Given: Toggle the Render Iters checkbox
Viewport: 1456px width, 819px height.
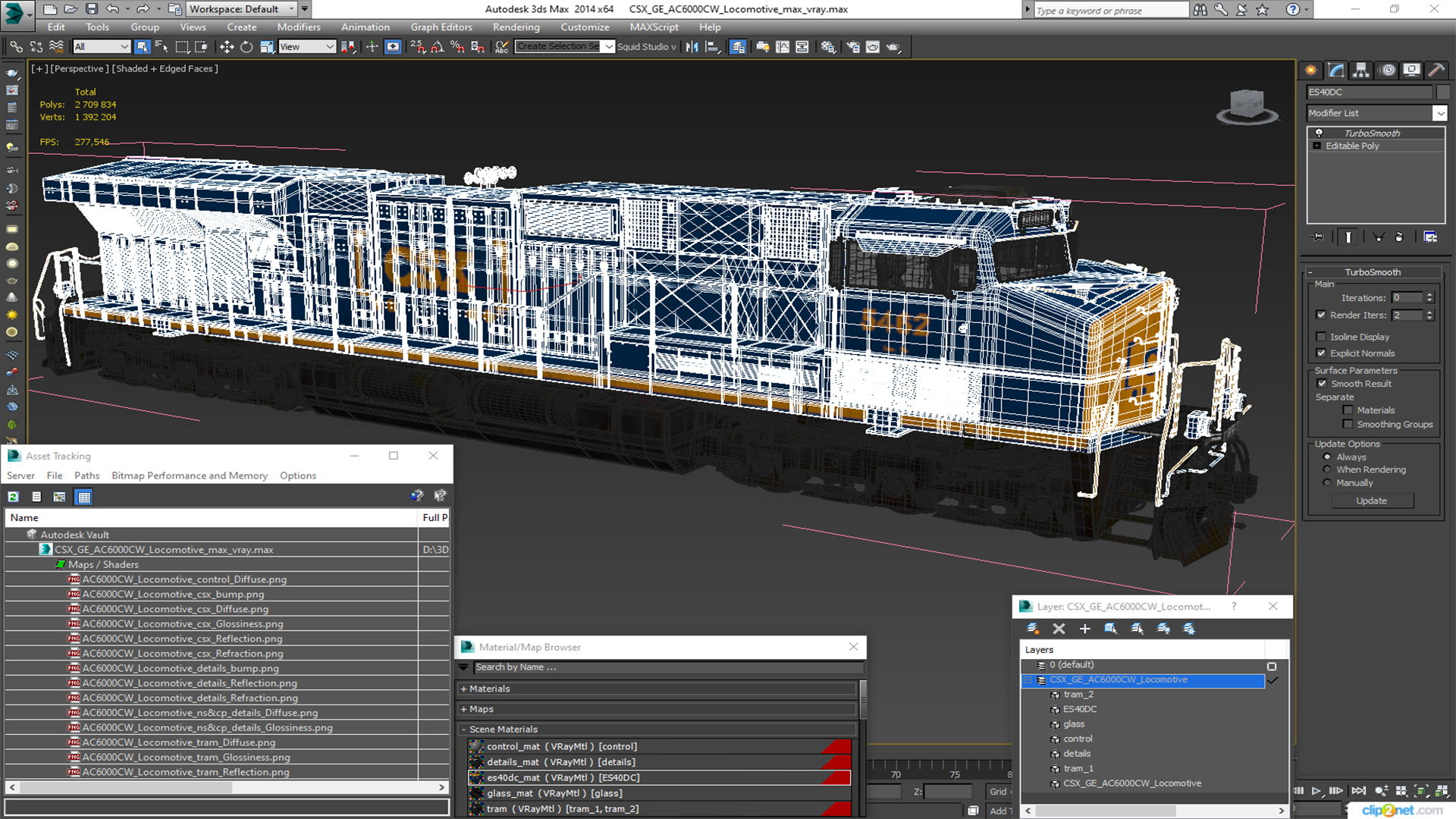Looking at the screenshot, I should tap(1321, 315).
